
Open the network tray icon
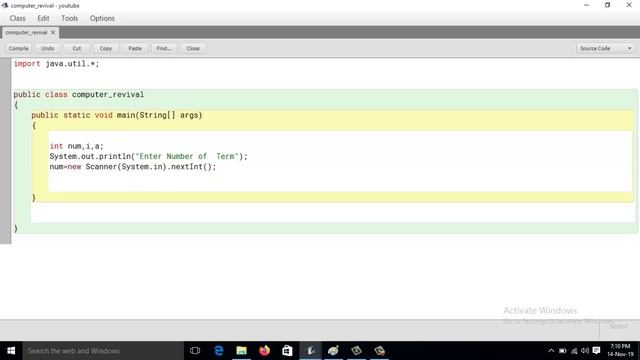coord(574,351)
